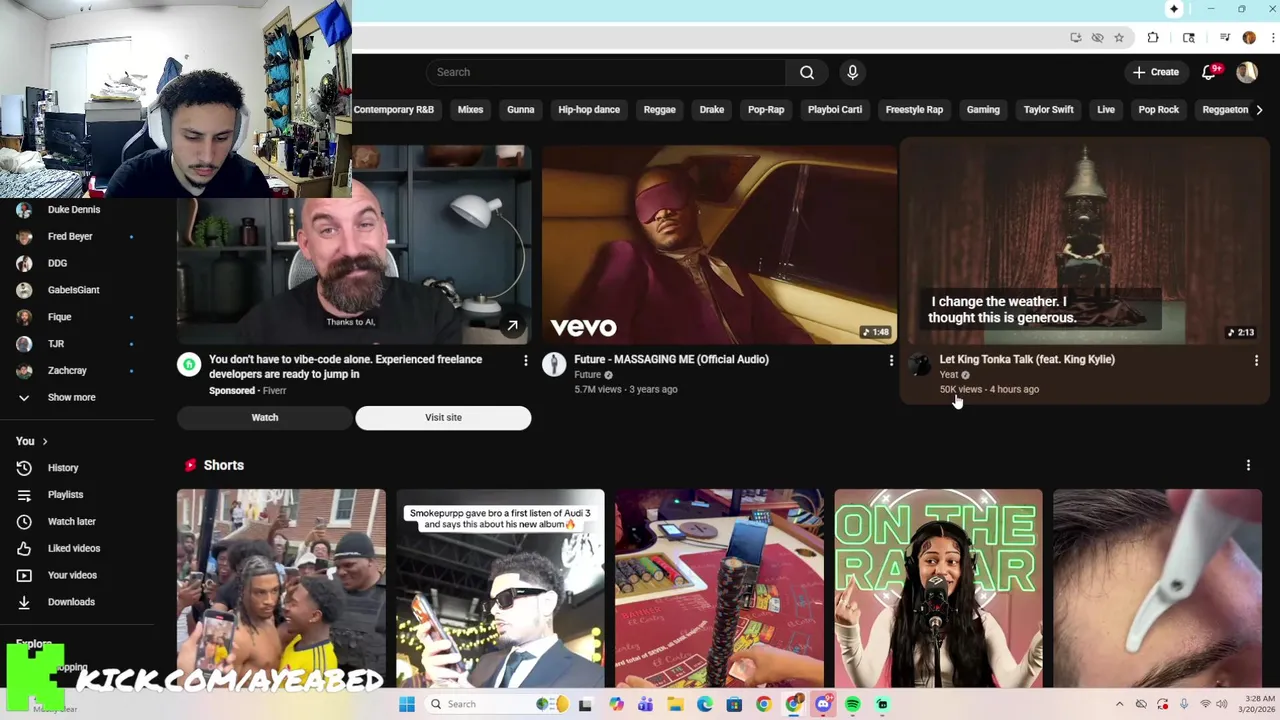Open File Explorer from the taskbar

[675, 704]
